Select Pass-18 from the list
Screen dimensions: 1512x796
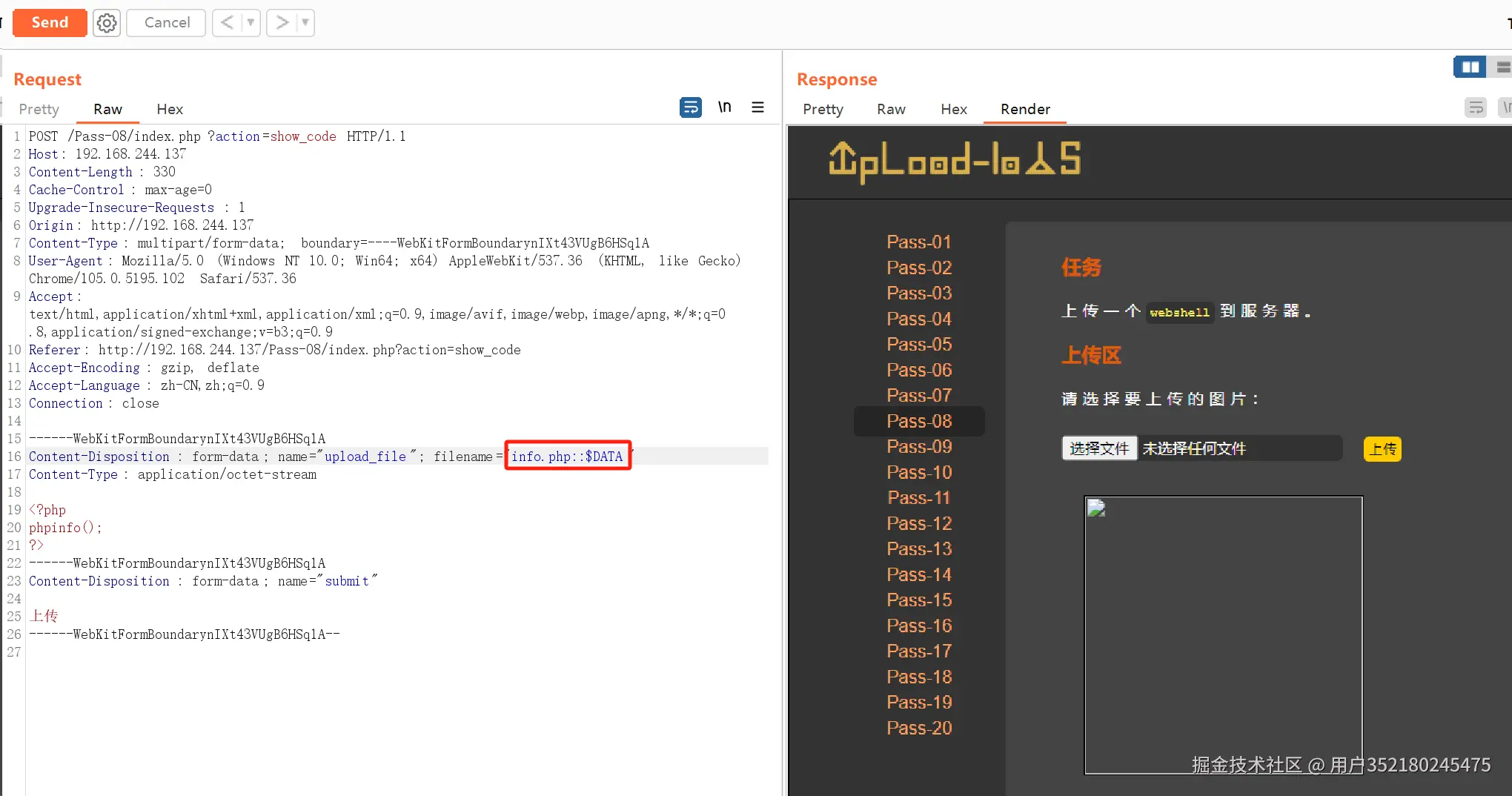click(919, 677)
